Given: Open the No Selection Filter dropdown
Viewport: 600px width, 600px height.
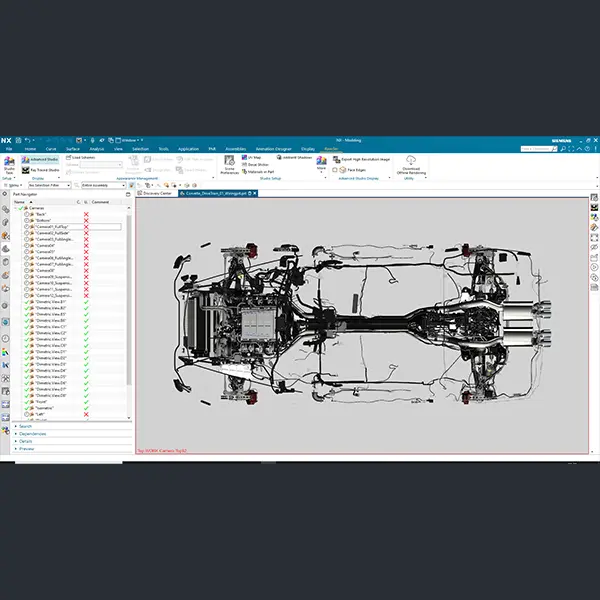Looking at the screenshot, I should click(x=50, y=185).
